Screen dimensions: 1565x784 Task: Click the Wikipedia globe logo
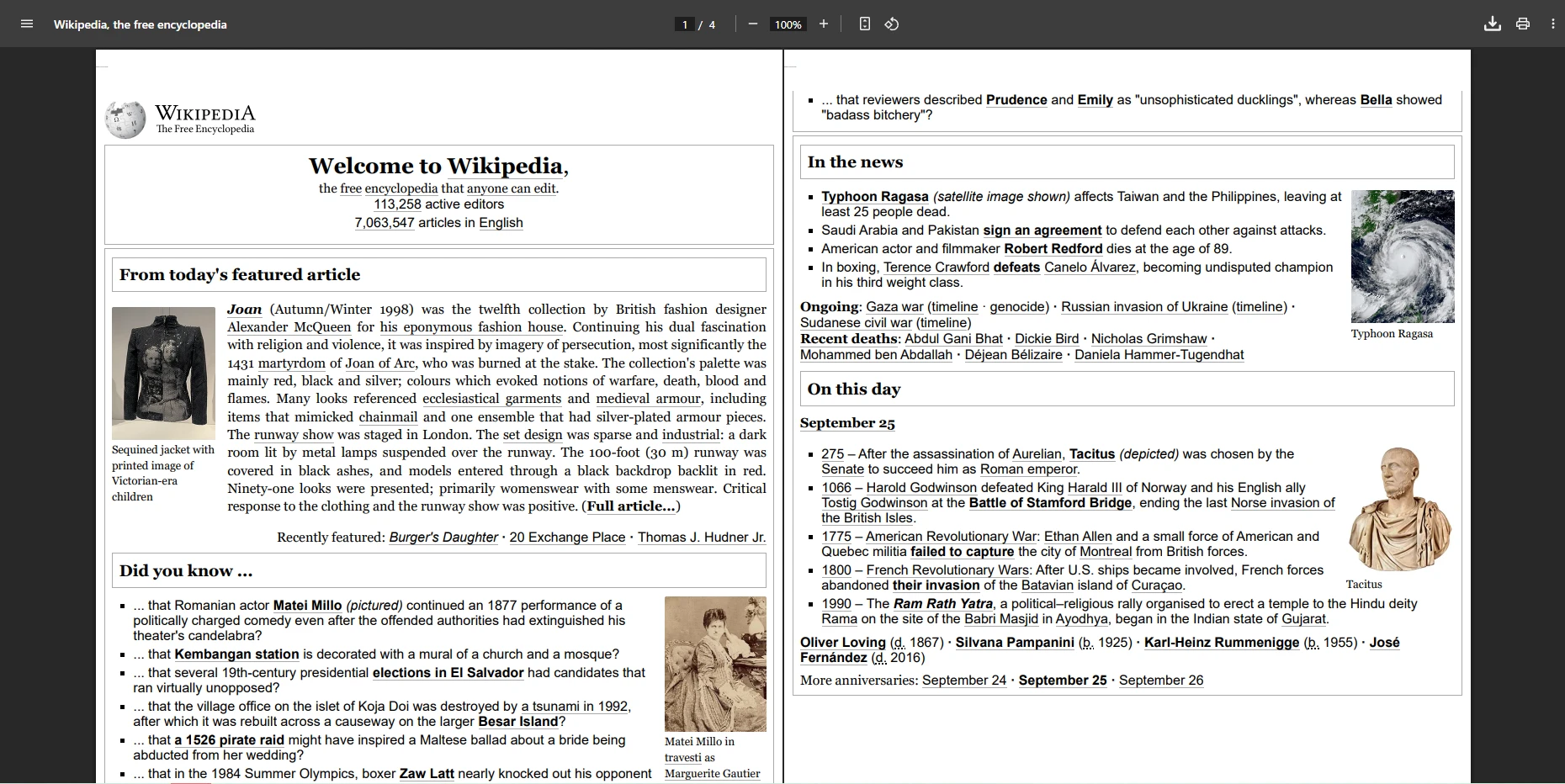125,119
